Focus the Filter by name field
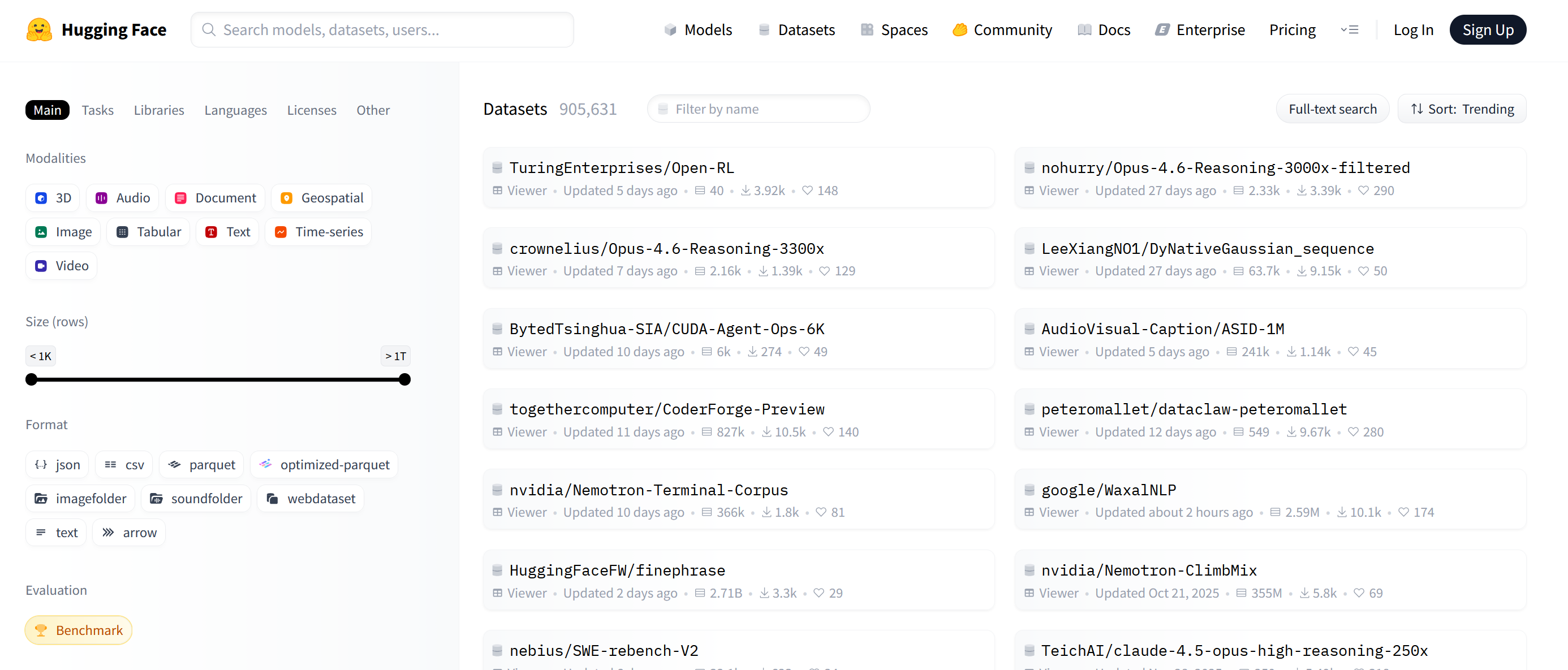The height and width of the screenshot is (670, 1568). [x=759, y=109]
